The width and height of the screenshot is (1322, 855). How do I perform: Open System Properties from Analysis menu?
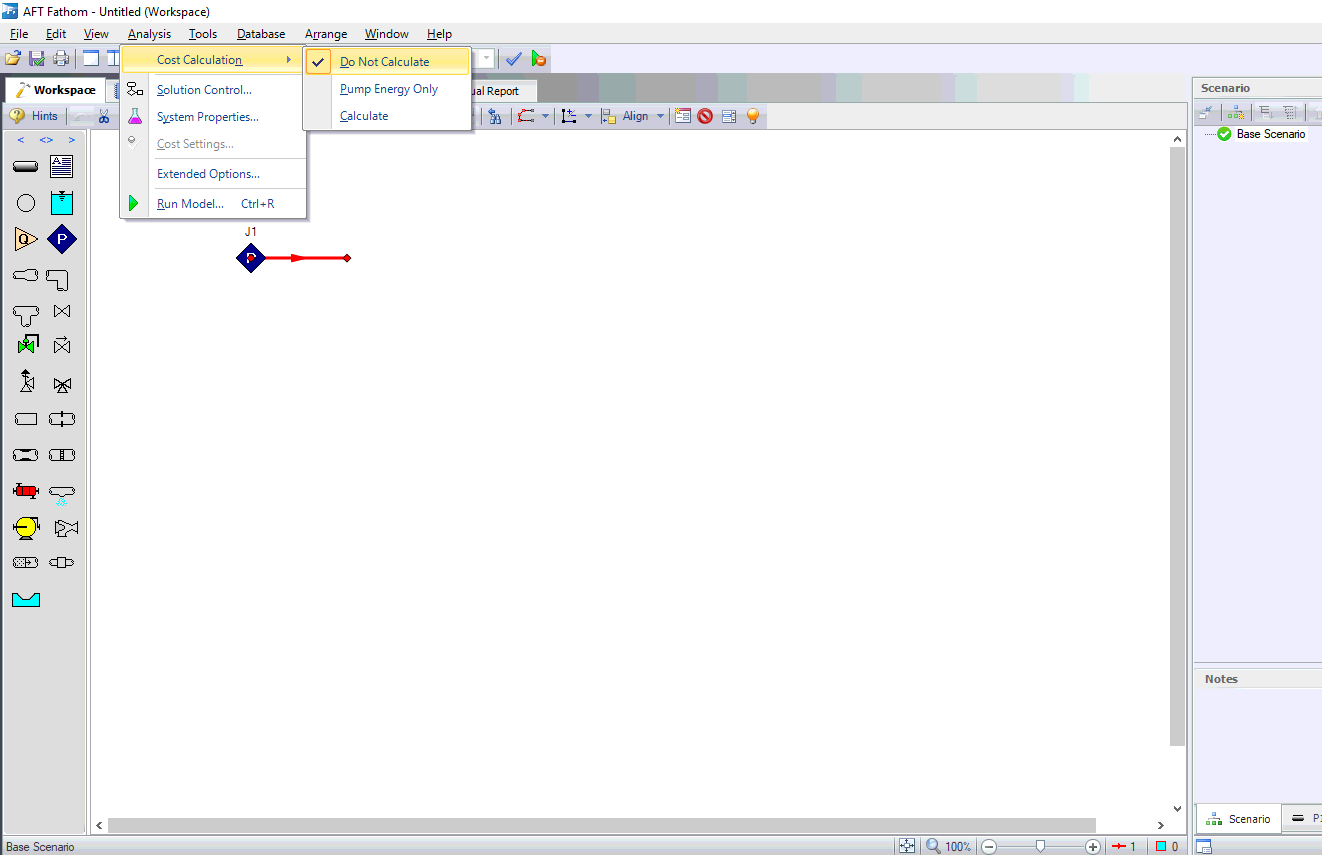tap(212, 117)
